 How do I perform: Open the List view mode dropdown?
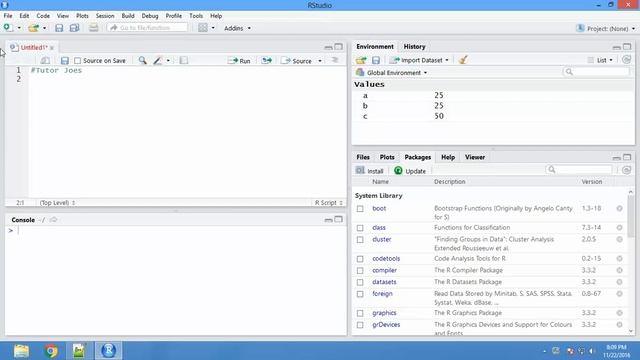[600, 60]
